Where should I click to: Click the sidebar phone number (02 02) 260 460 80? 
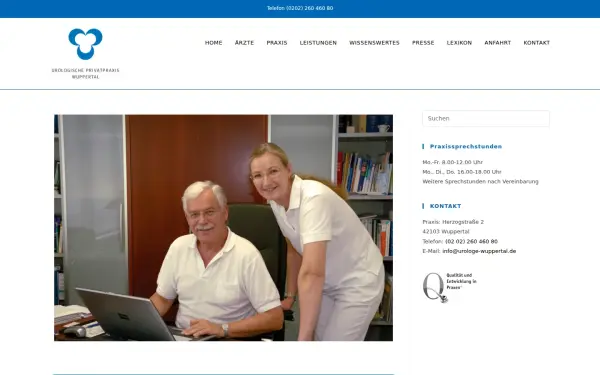(471, 241)
